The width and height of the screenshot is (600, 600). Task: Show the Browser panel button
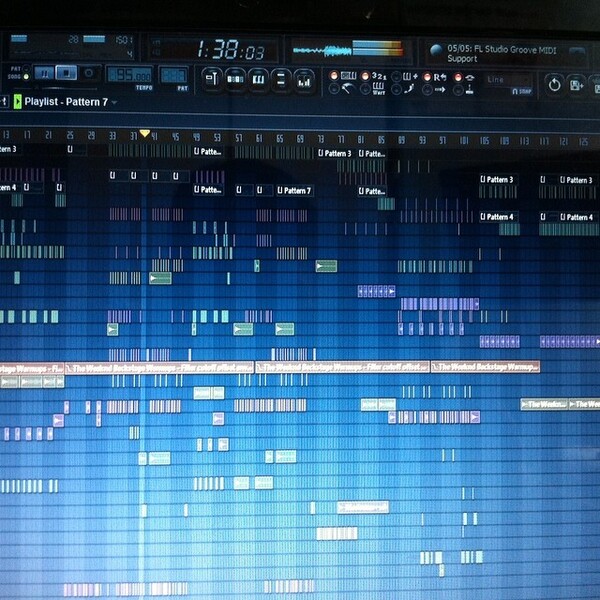[x=281, y=80]
